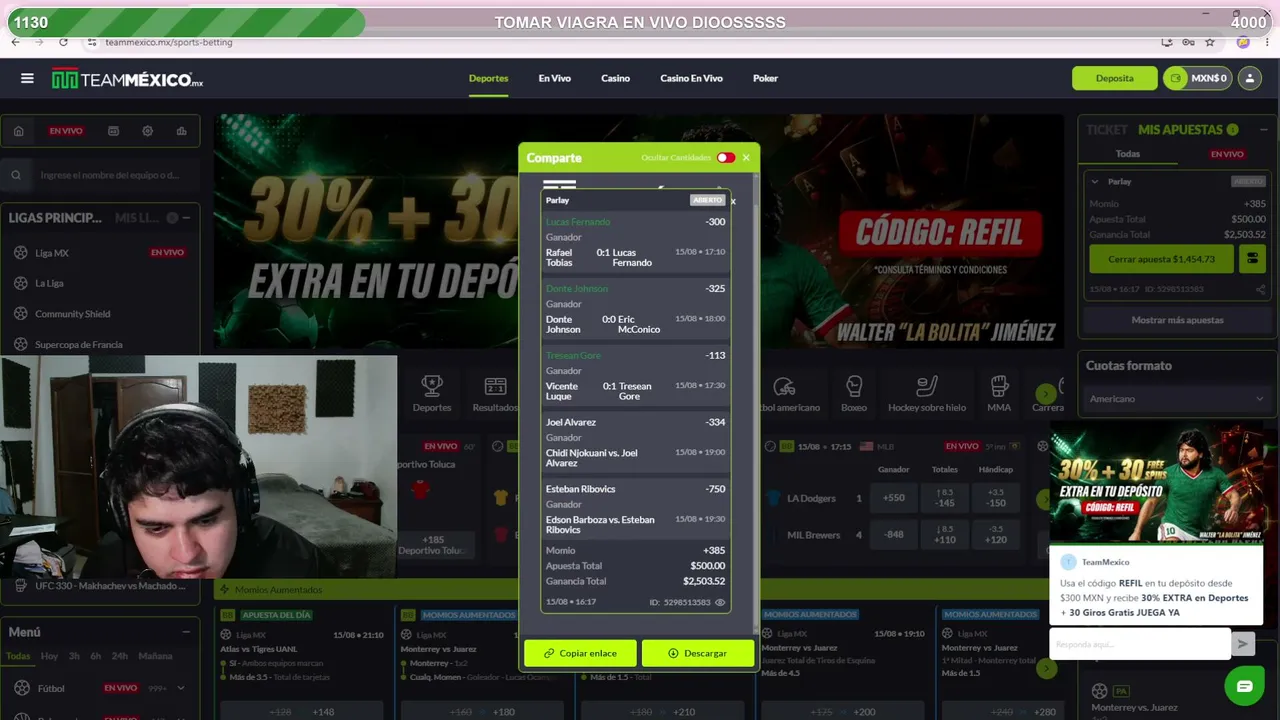The image size is (1280, 720).
Task: Click the home icon in sidebar toolbar
Action: click(x=18, y=131)
